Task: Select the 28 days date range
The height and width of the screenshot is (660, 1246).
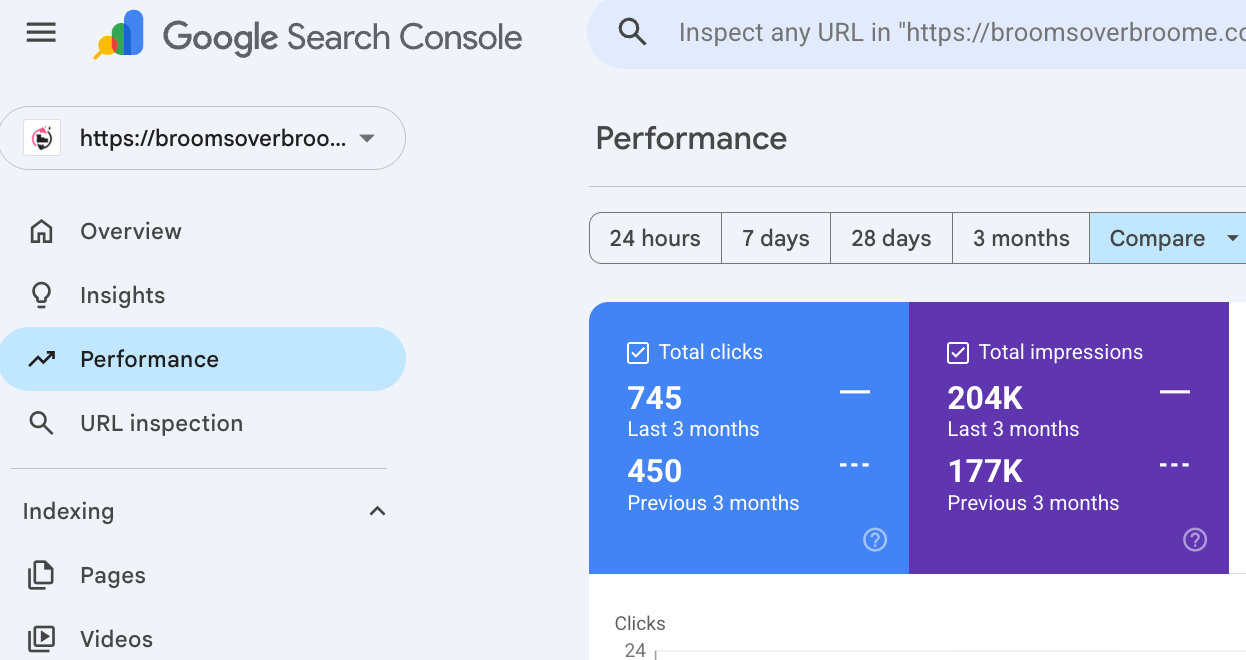Action: click(x=891, y=238)
